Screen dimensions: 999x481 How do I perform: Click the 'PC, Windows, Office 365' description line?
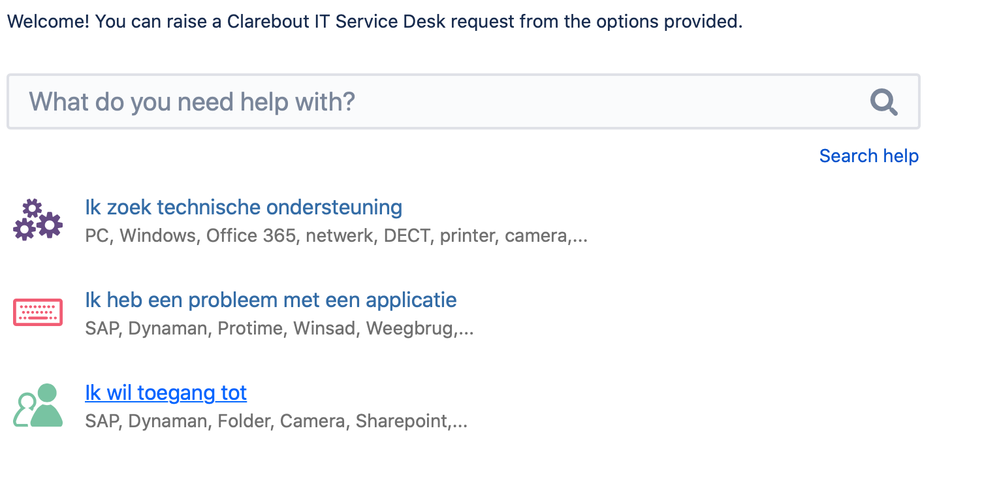[336, 236]
